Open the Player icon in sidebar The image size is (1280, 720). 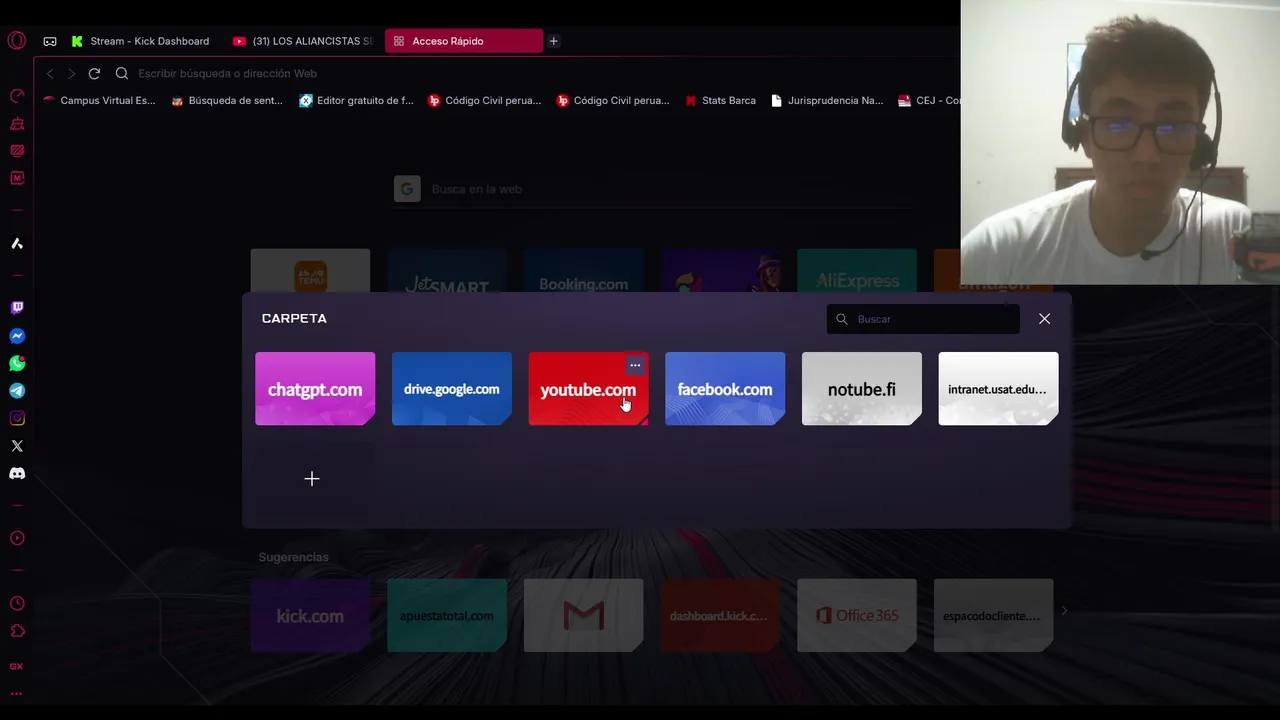[17, 538]
